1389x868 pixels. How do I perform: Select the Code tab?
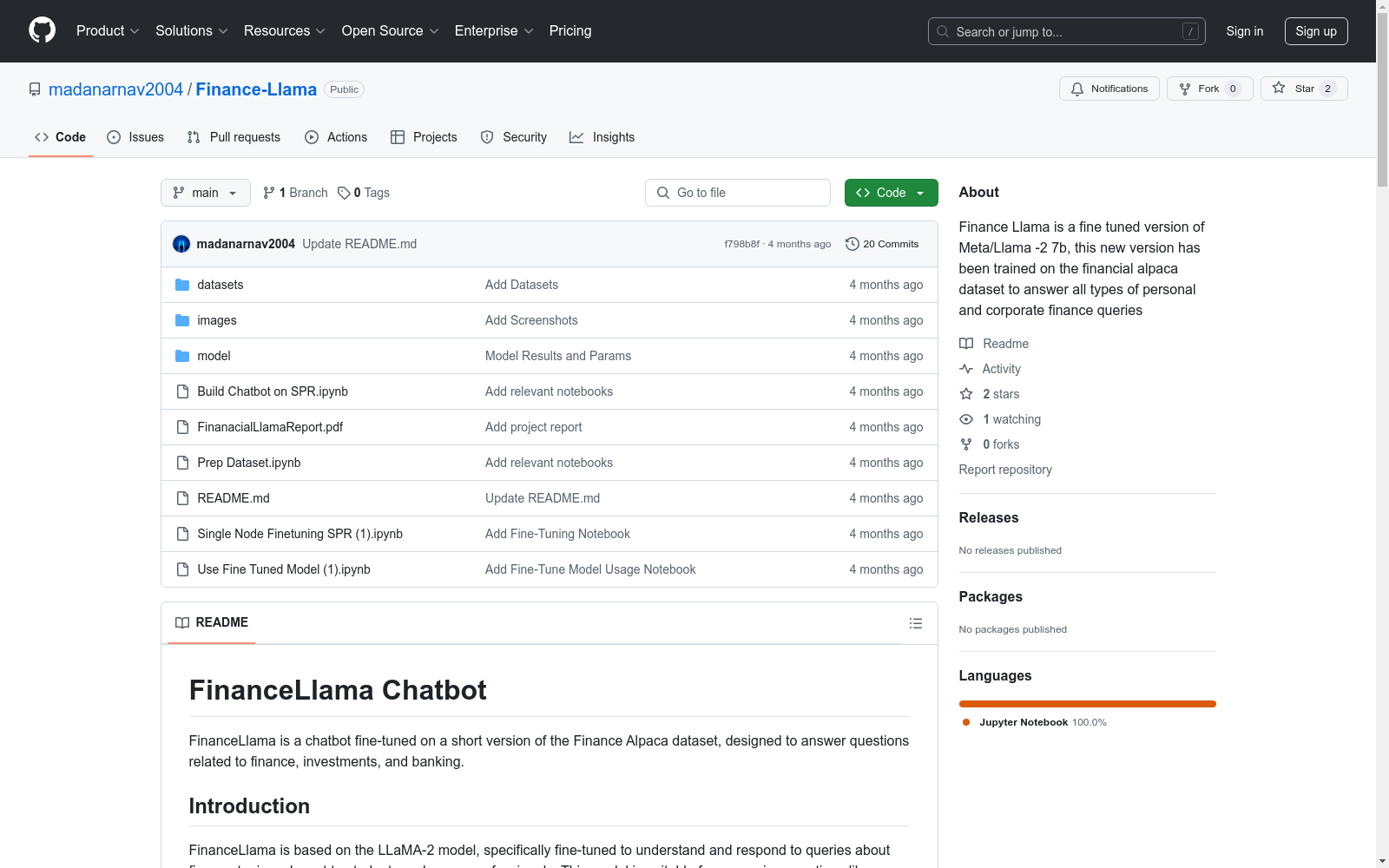click(x=61, y=137)
